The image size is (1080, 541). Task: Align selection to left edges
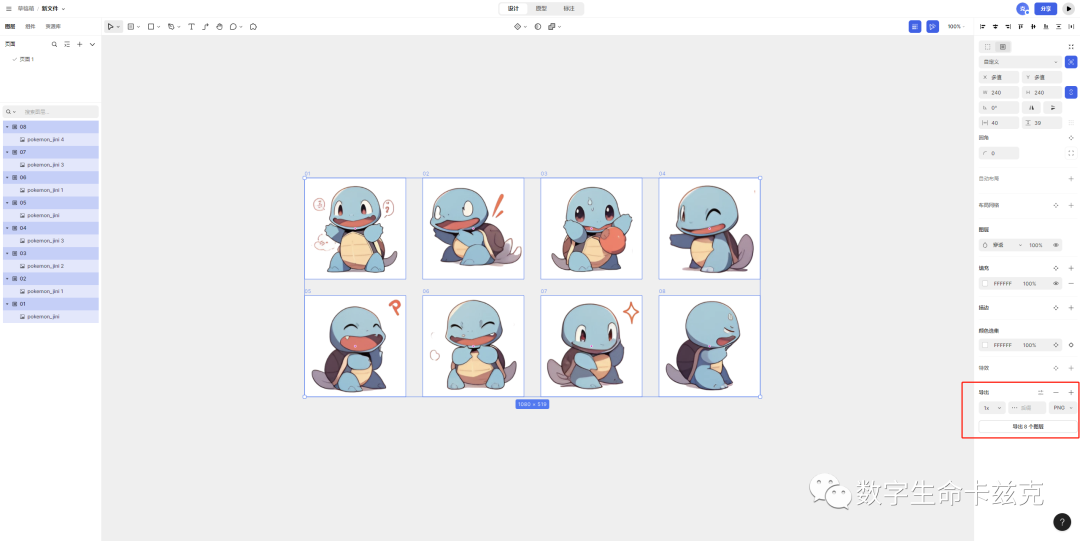pos(982,27)
